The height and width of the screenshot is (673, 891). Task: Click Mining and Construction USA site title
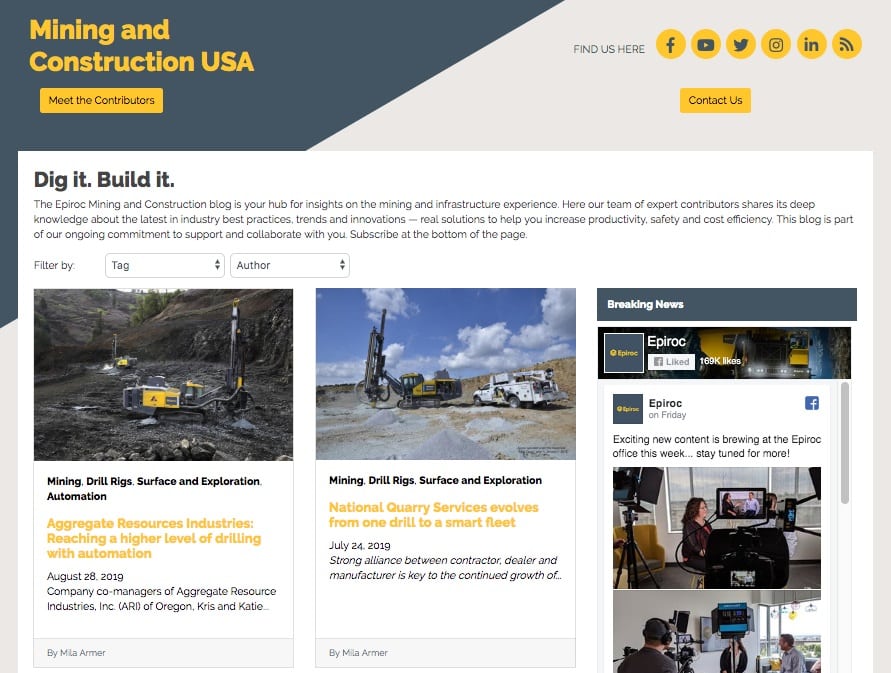tap(141, 45)
